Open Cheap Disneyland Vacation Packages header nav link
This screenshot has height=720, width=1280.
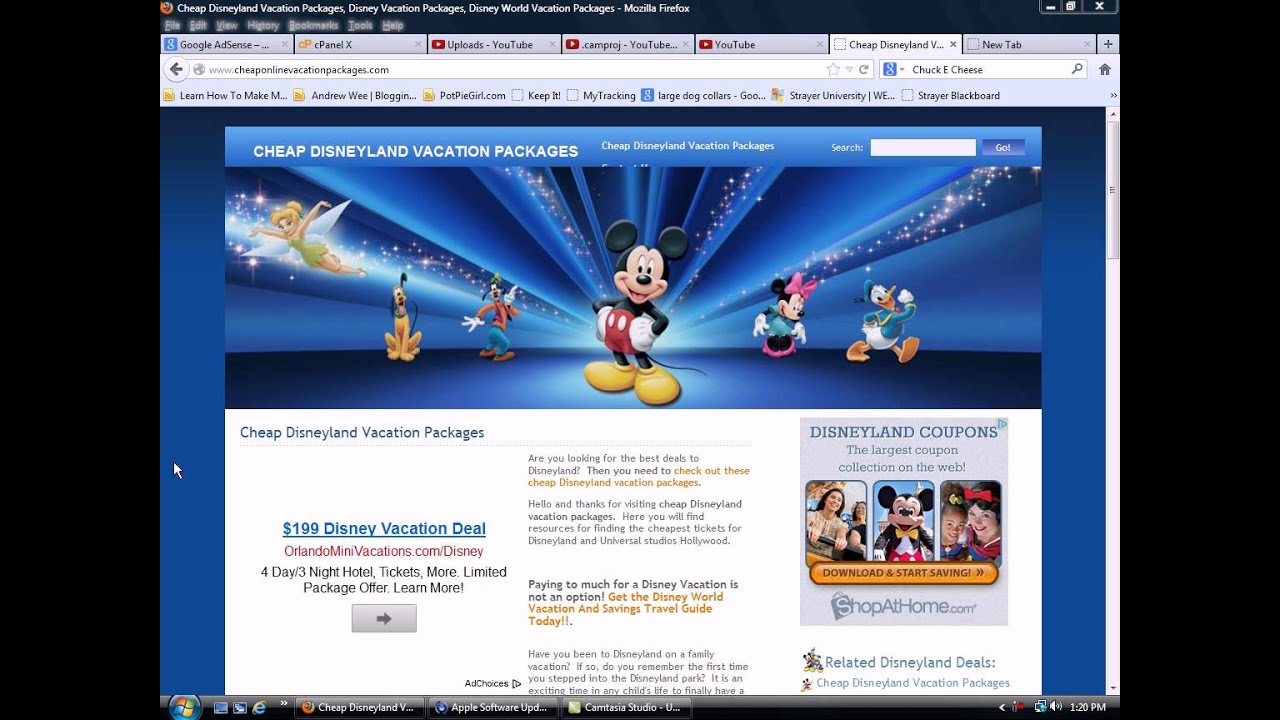click(x=688, y=146)
